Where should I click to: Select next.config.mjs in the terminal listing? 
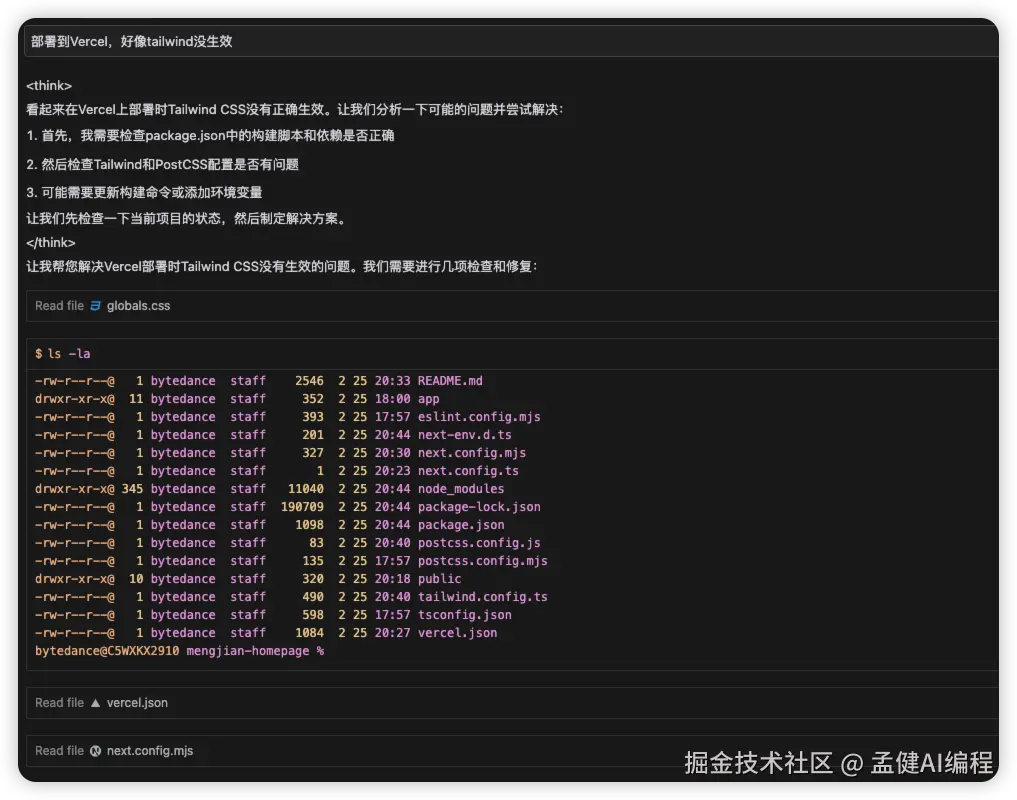472,453
